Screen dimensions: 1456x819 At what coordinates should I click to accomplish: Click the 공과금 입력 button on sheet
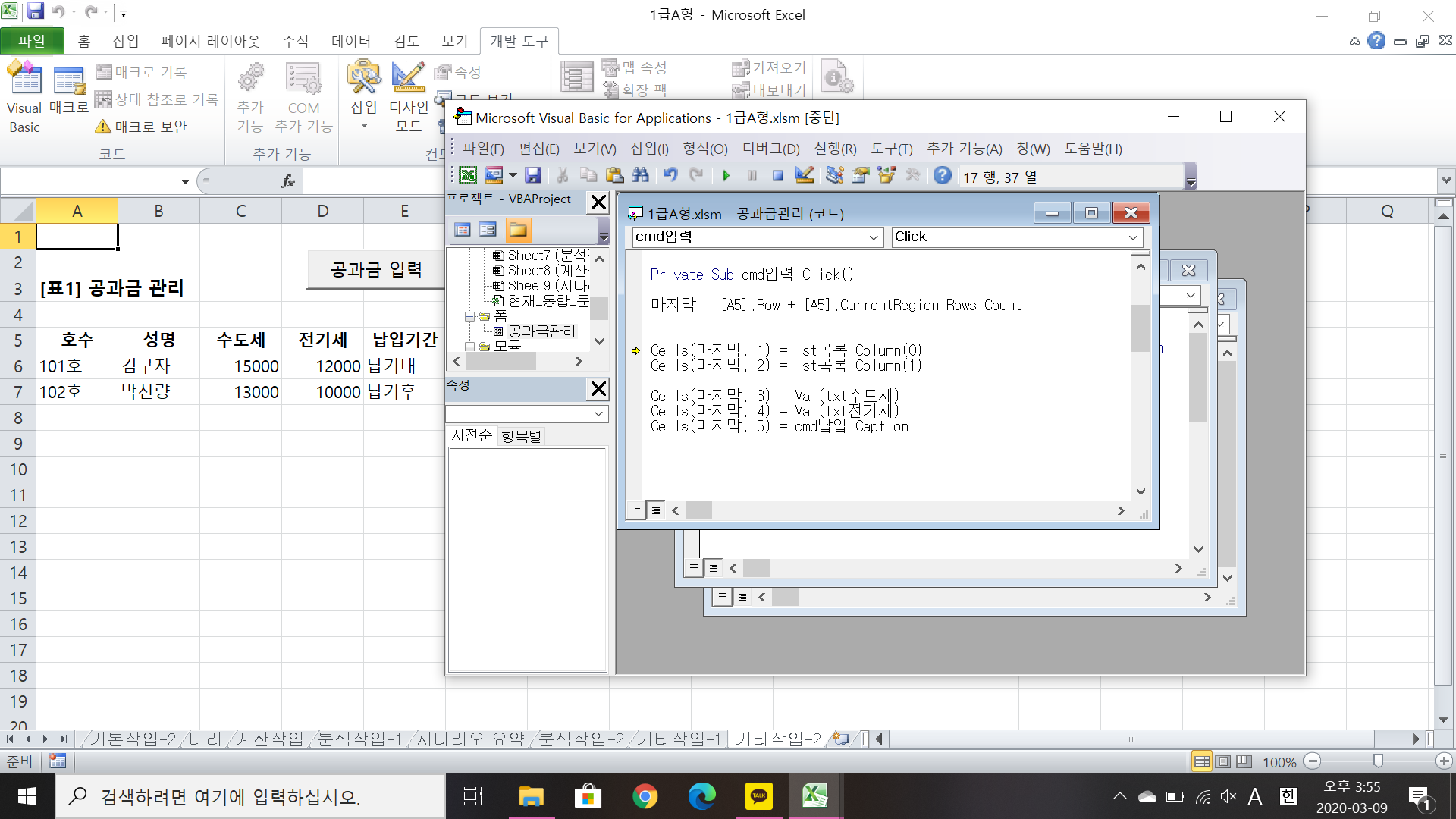coord(375,269)
